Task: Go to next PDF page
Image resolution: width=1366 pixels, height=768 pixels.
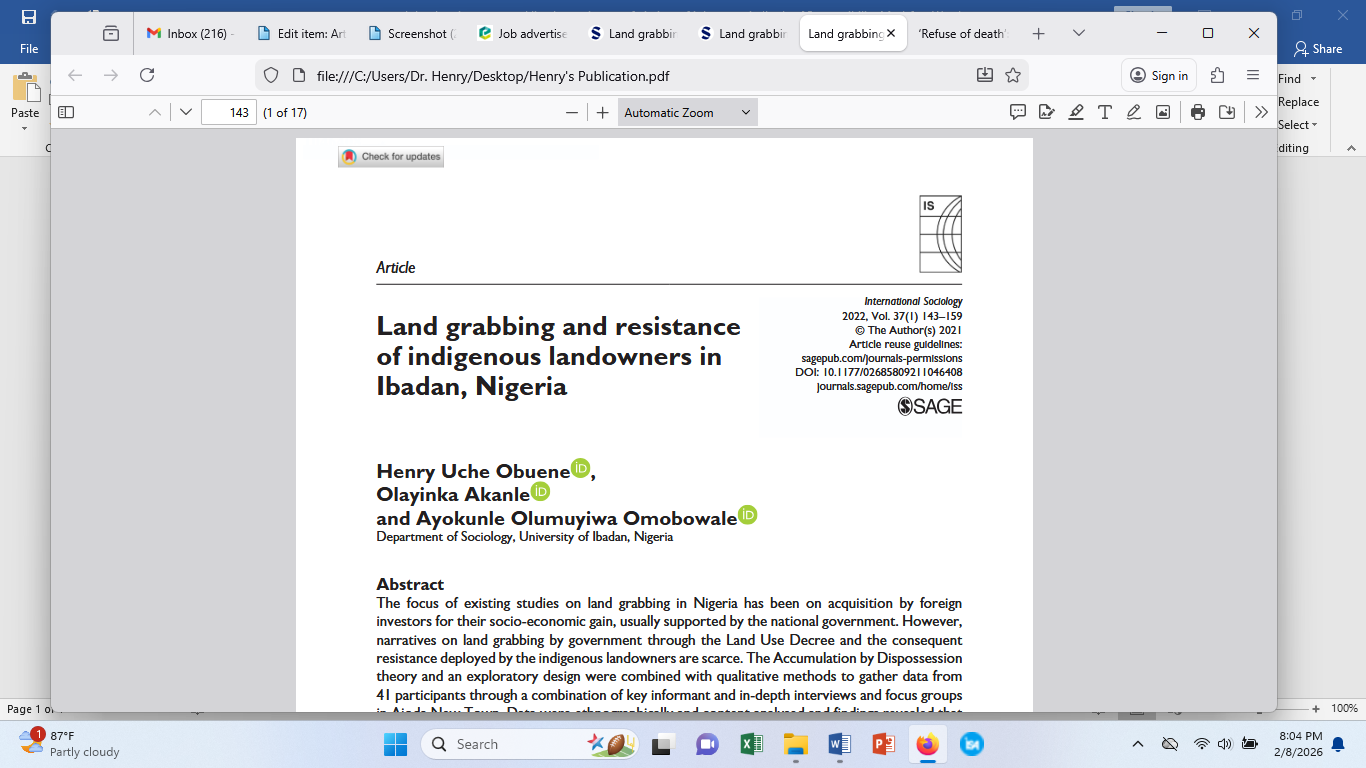Action: pos(185,113)
